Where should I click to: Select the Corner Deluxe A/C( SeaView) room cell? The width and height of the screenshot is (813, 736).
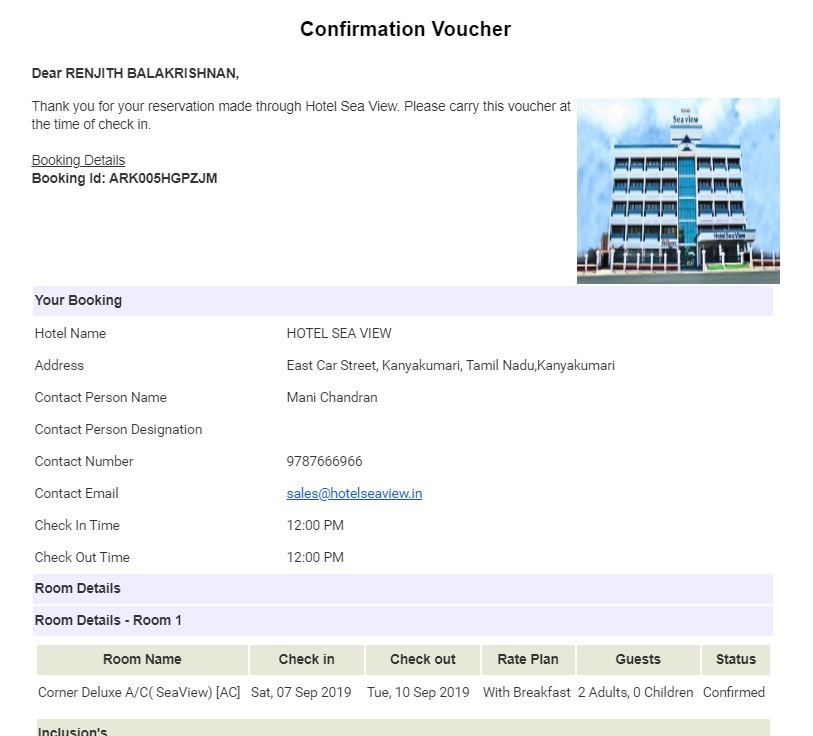(x=139, y=692)
